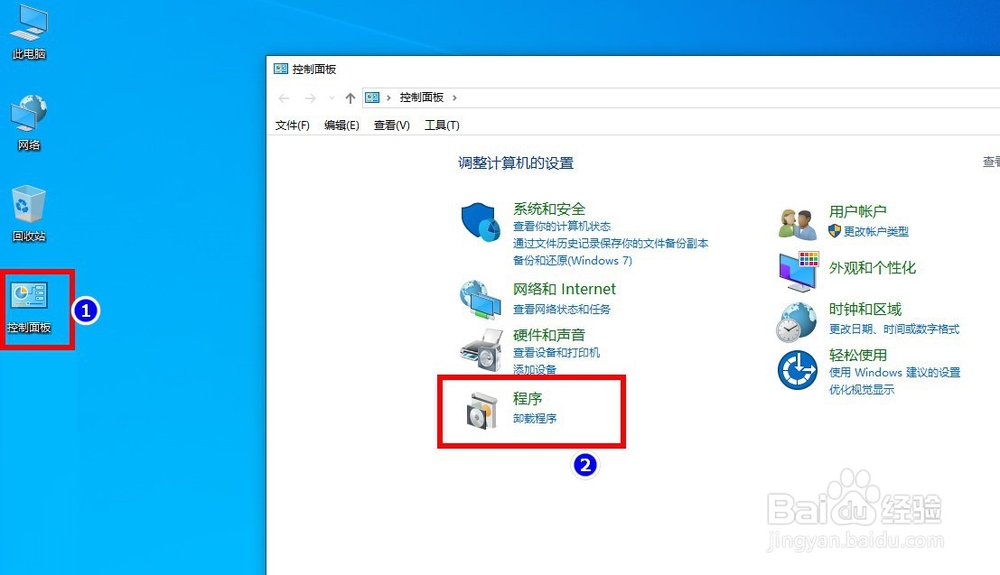This screenshot has height=575, width=1000.
Task: Click the 系统和安全 shield icon
Action: pyautogui.click(x=481, y=222)
